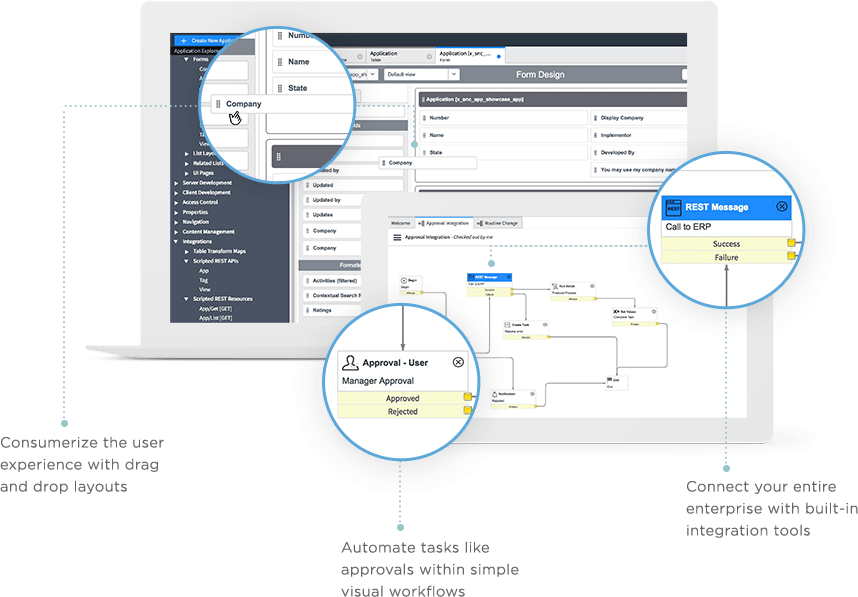Viewport: 858px width, 597px height.
Task: Click the remove icon on the Notification node
Action: click(532, 394)
